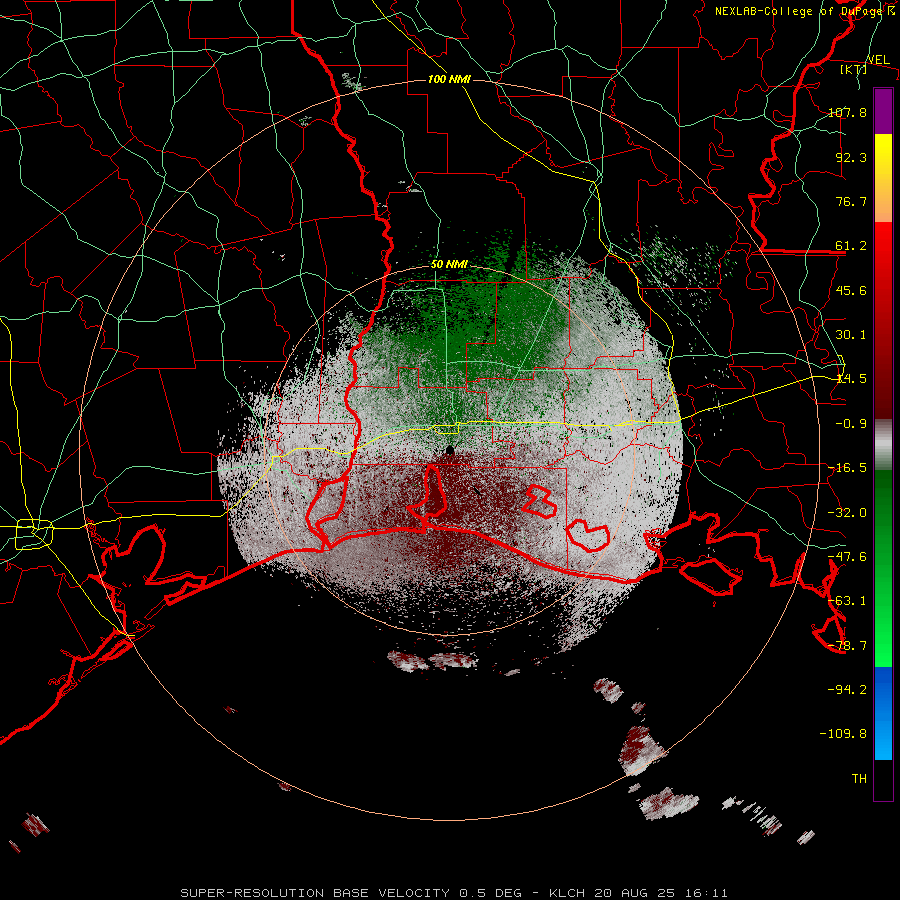Image resolution: width=900 pixels, height=900 pixels.
Task: Click the TH legend label
Action: (859, 779)
